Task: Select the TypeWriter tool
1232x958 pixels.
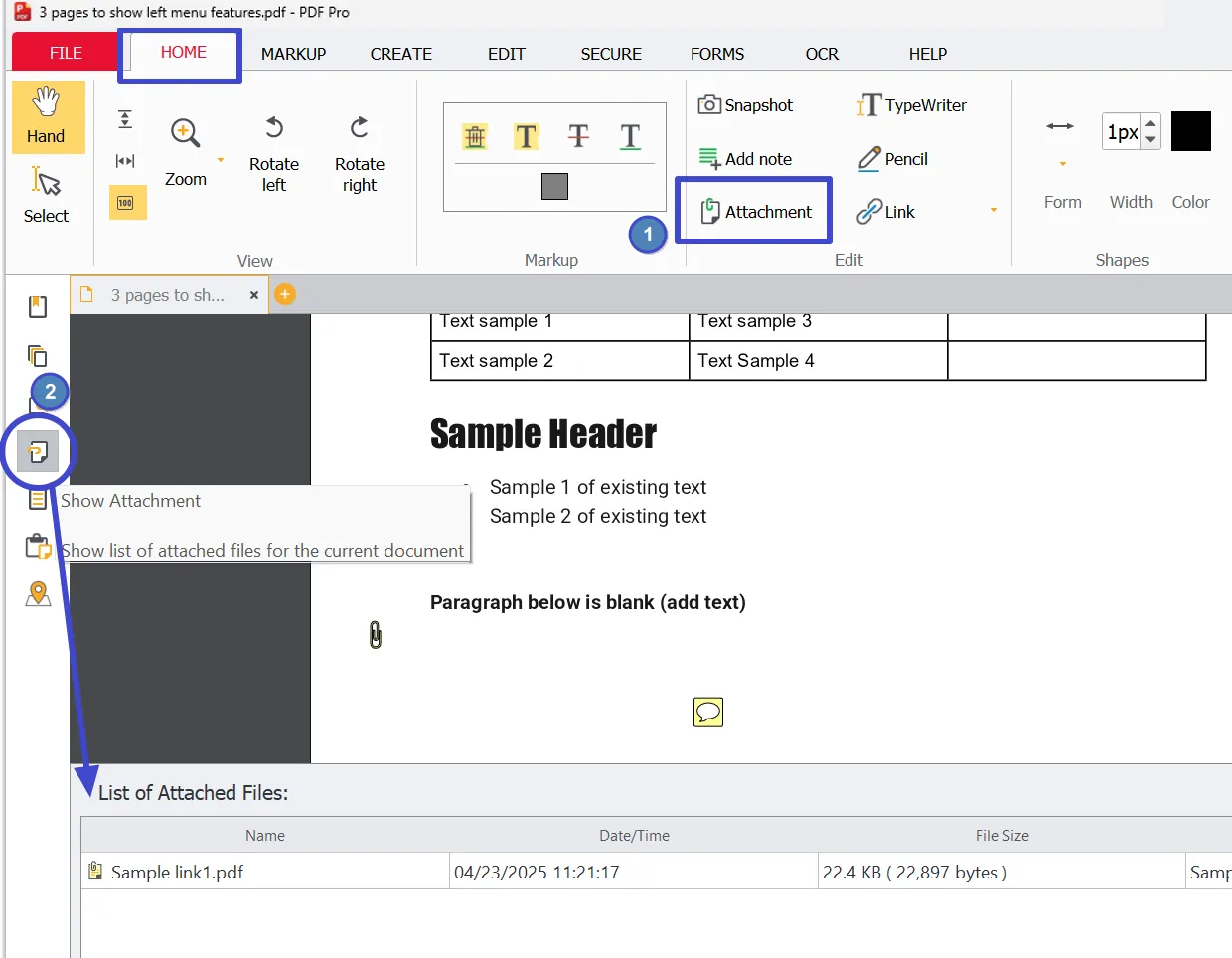Action: (x=911, y=105)
